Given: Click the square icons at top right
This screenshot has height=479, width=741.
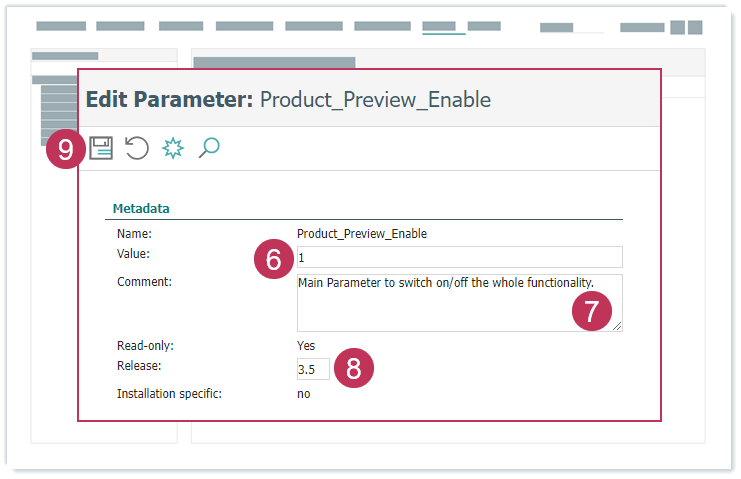Looking at the screenshot, I should click(685, 27).
